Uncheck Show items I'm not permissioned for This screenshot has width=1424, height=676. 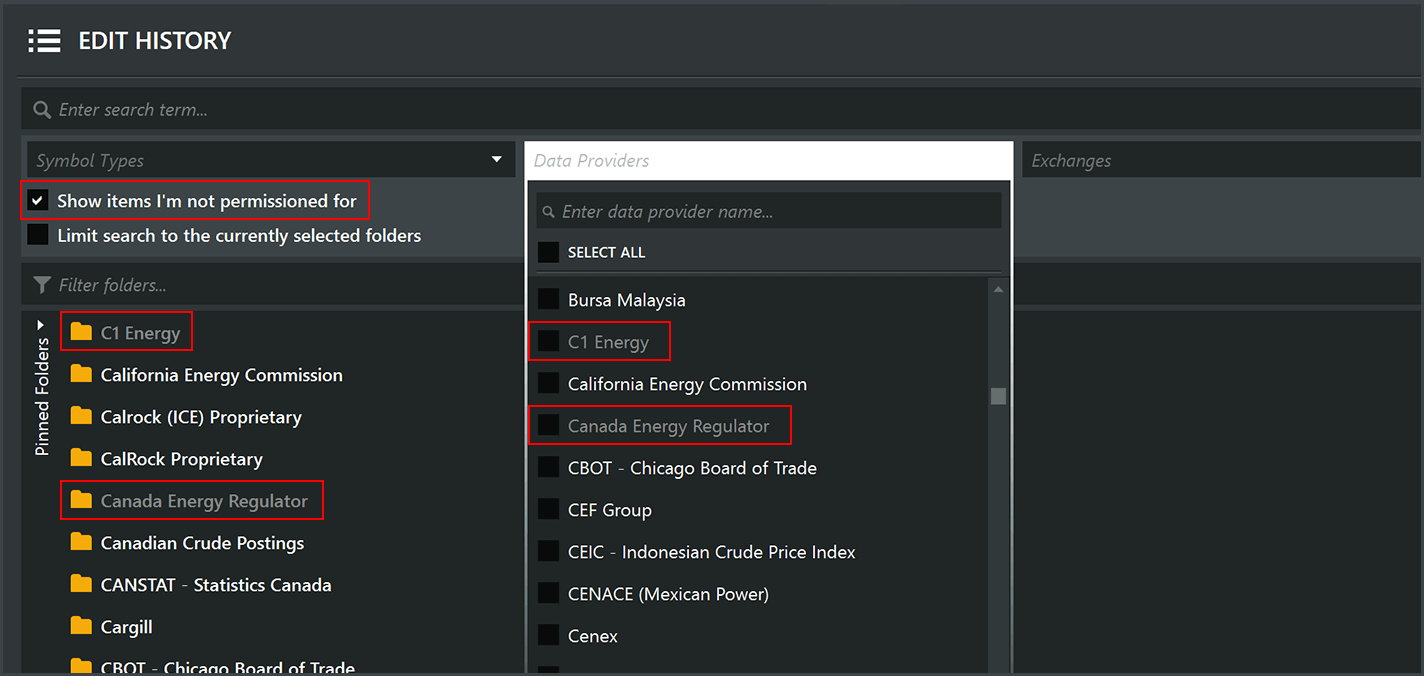(x=38, y=201)
